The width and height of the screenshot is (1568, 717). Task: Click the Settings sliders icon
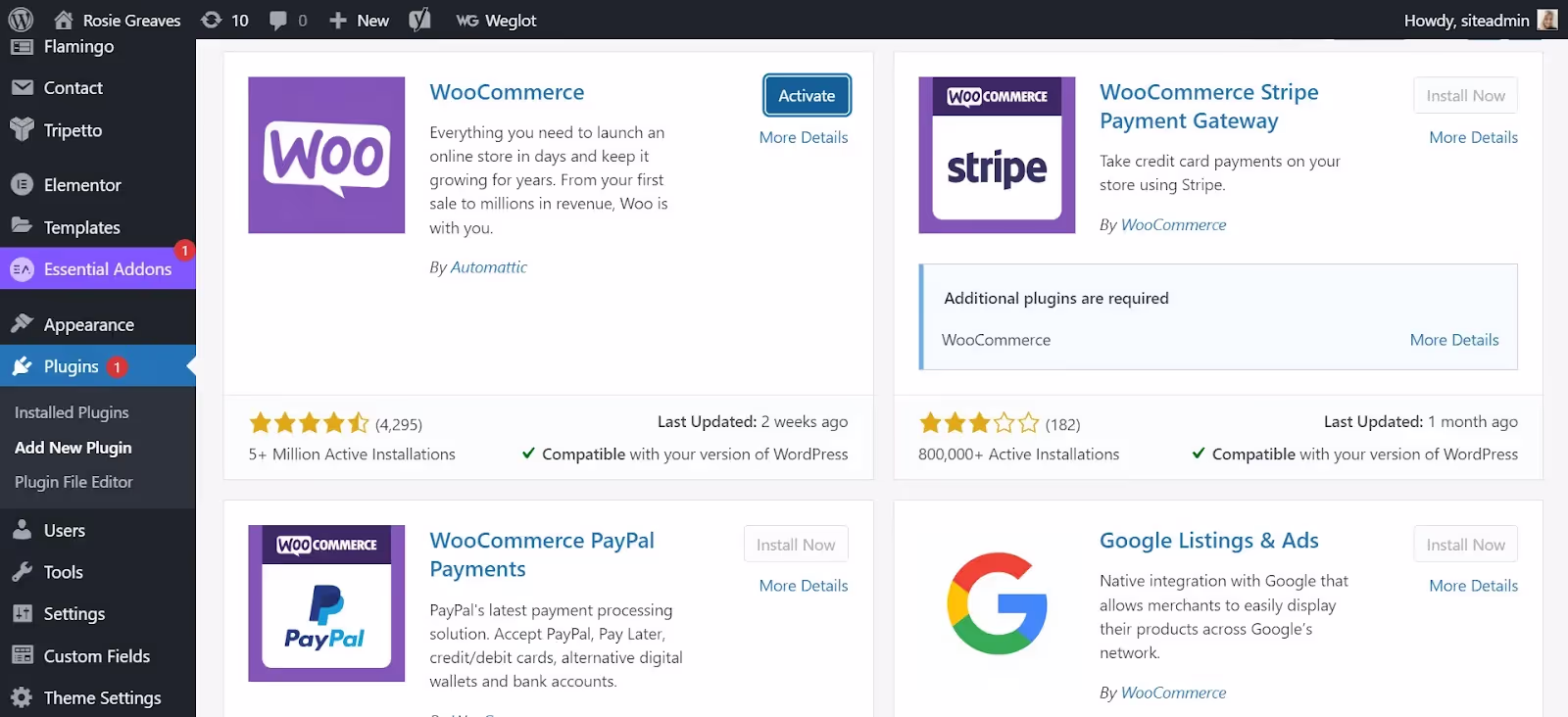pos(22,613)
